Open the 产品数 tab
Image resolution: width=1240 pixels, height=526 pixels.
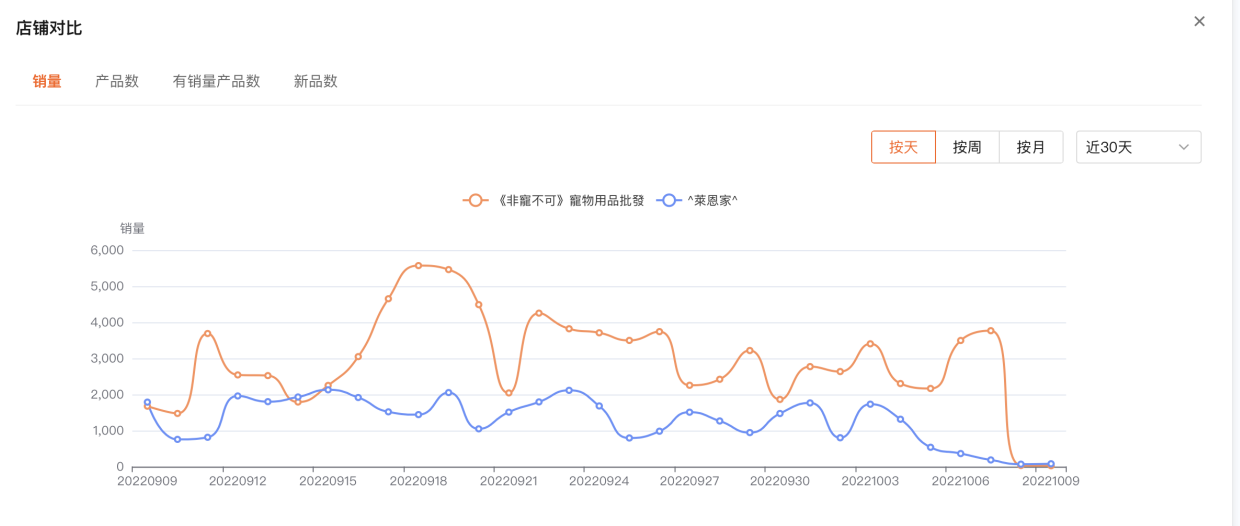click(117, 81)
